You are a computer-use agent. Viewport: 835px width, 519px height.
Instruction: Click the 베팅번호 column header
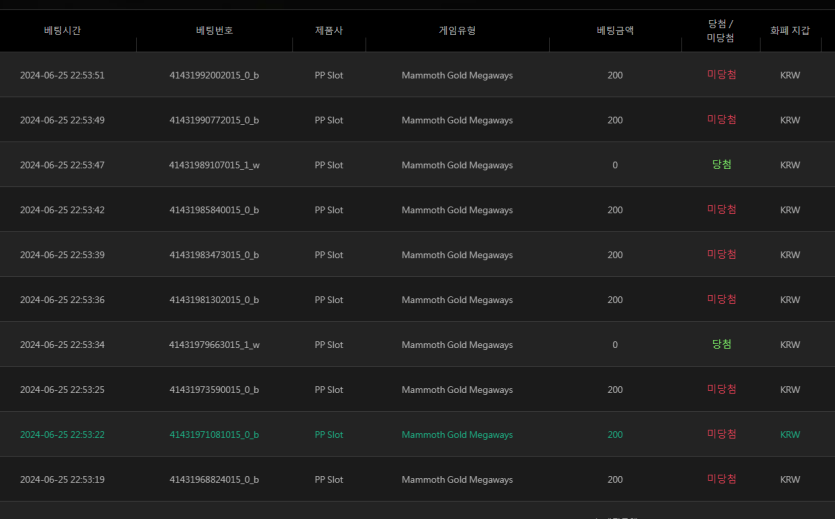tap(214, 30)
